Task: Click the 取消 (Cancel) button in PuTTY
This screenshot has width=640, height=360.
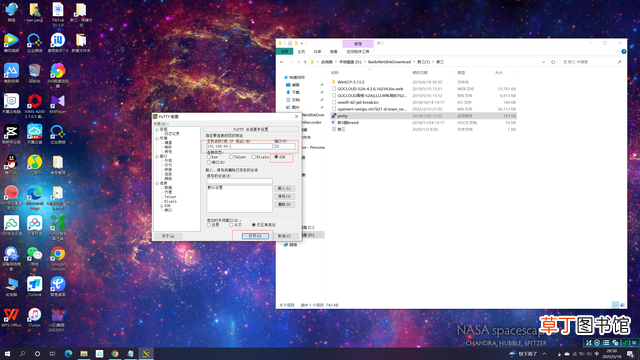Action: point(284,236)
